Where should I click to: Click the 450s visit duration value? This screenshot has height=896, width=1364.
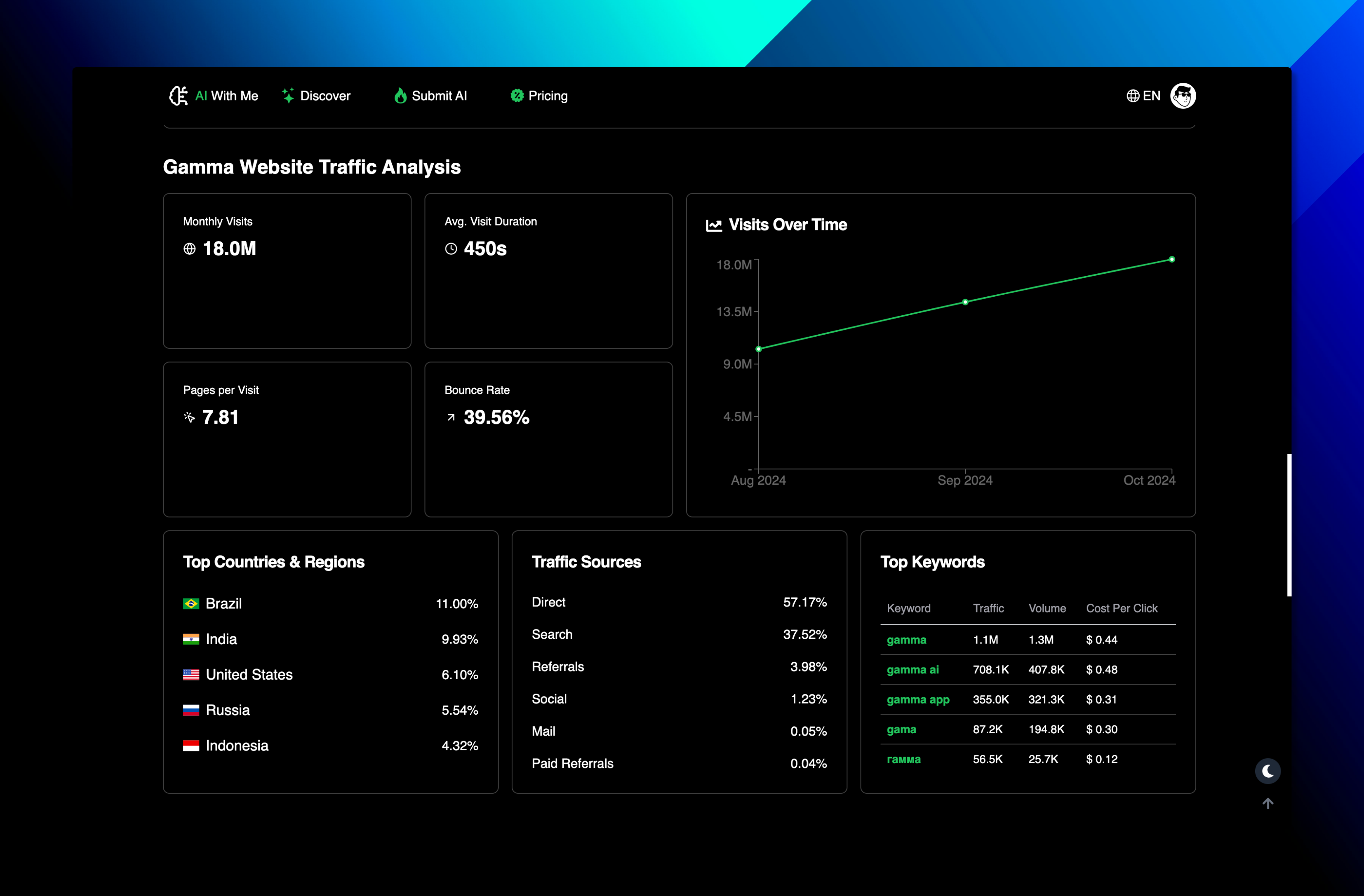pos(485,249)
